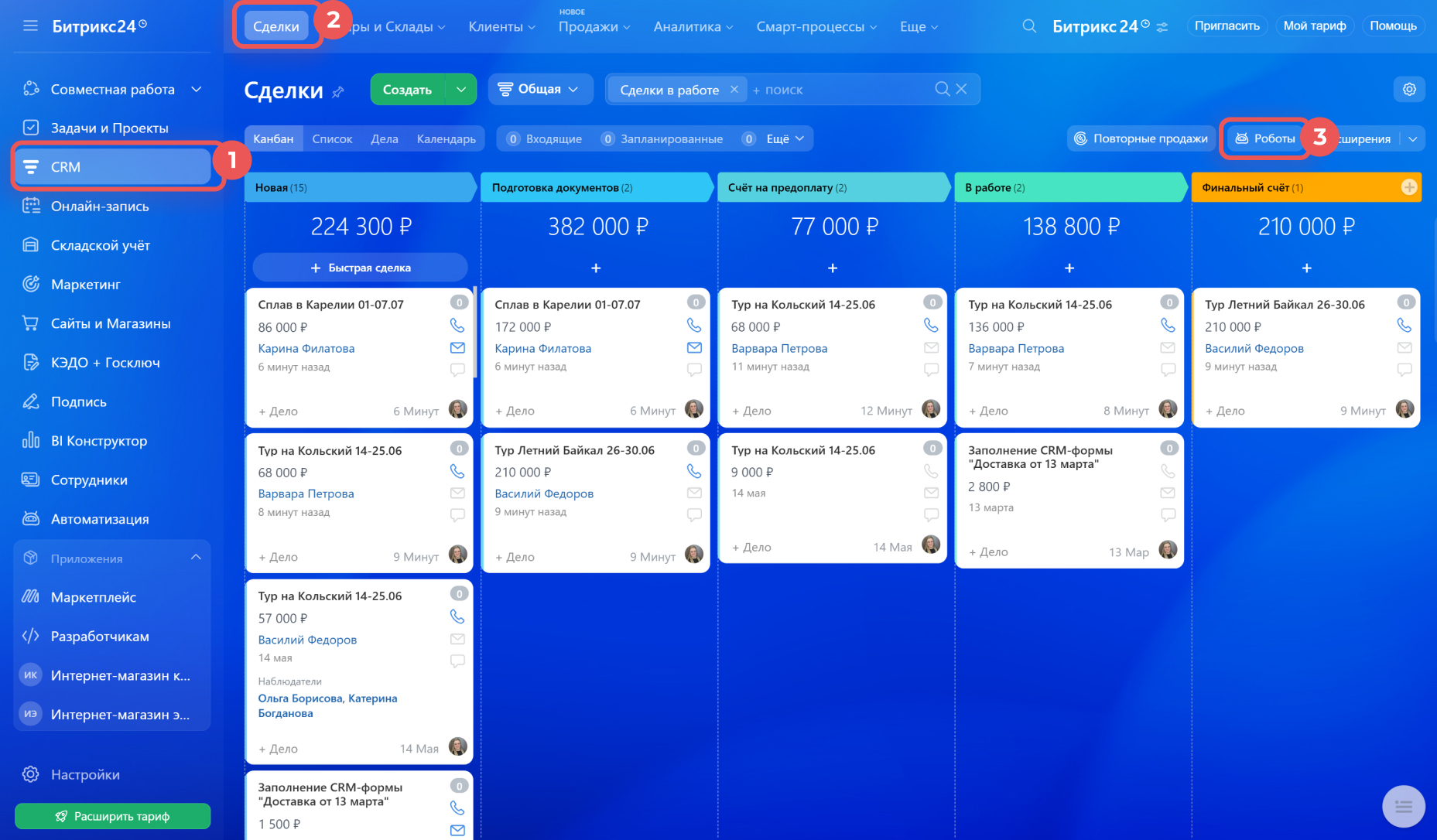Viewport: 1437px width, 840px height.
Task: Open the Ещё counters dropdown
Action: click(785, 138)
